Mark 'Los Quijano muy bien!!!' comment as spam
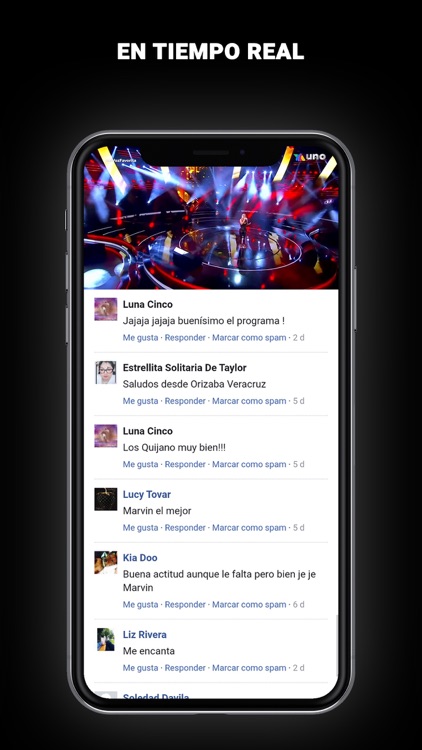Viewport: 422px width, 750px height. (x=249, y=464)
